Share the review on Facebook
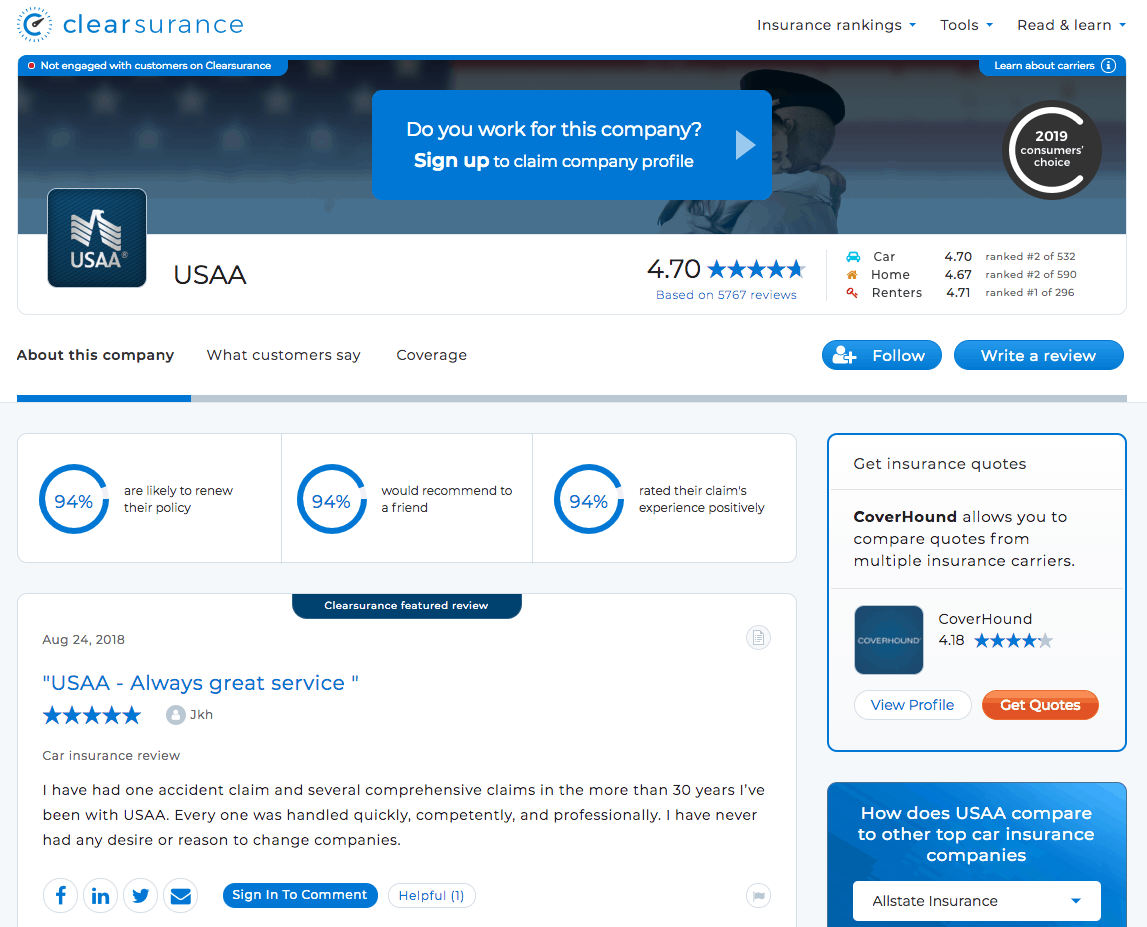The image size is (1147, 927). [x=60, y=895]
